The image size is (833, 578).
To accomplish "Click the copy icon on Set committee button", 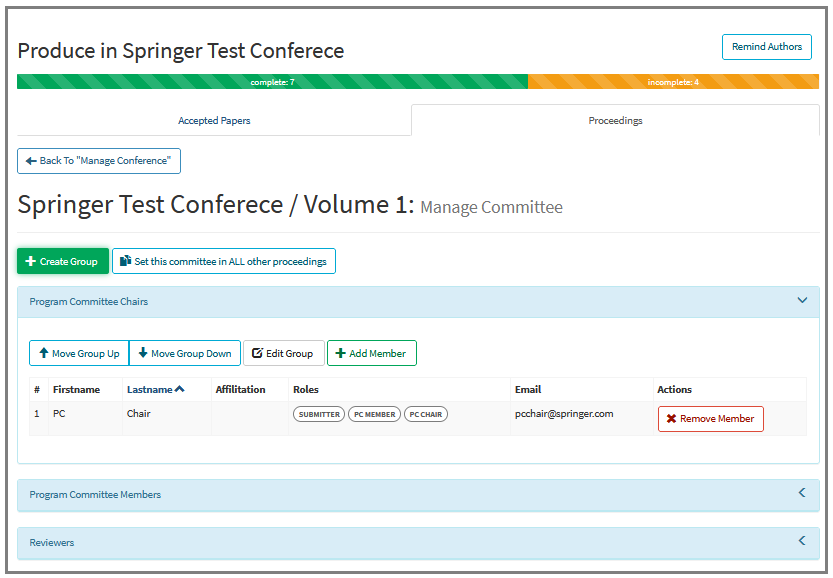I will point(124,260).
